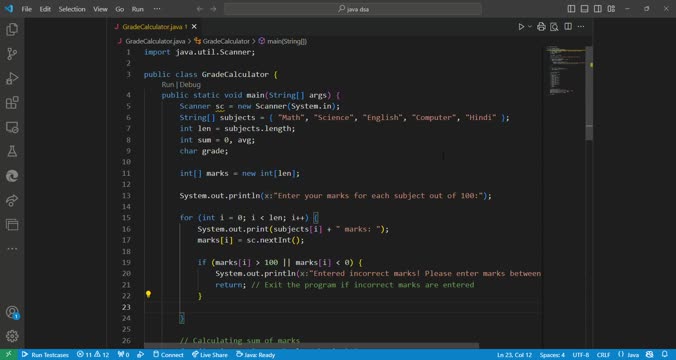Expand the run button dropdown arrow
This screenshot has width=676, height=360.
pos(530,27)
